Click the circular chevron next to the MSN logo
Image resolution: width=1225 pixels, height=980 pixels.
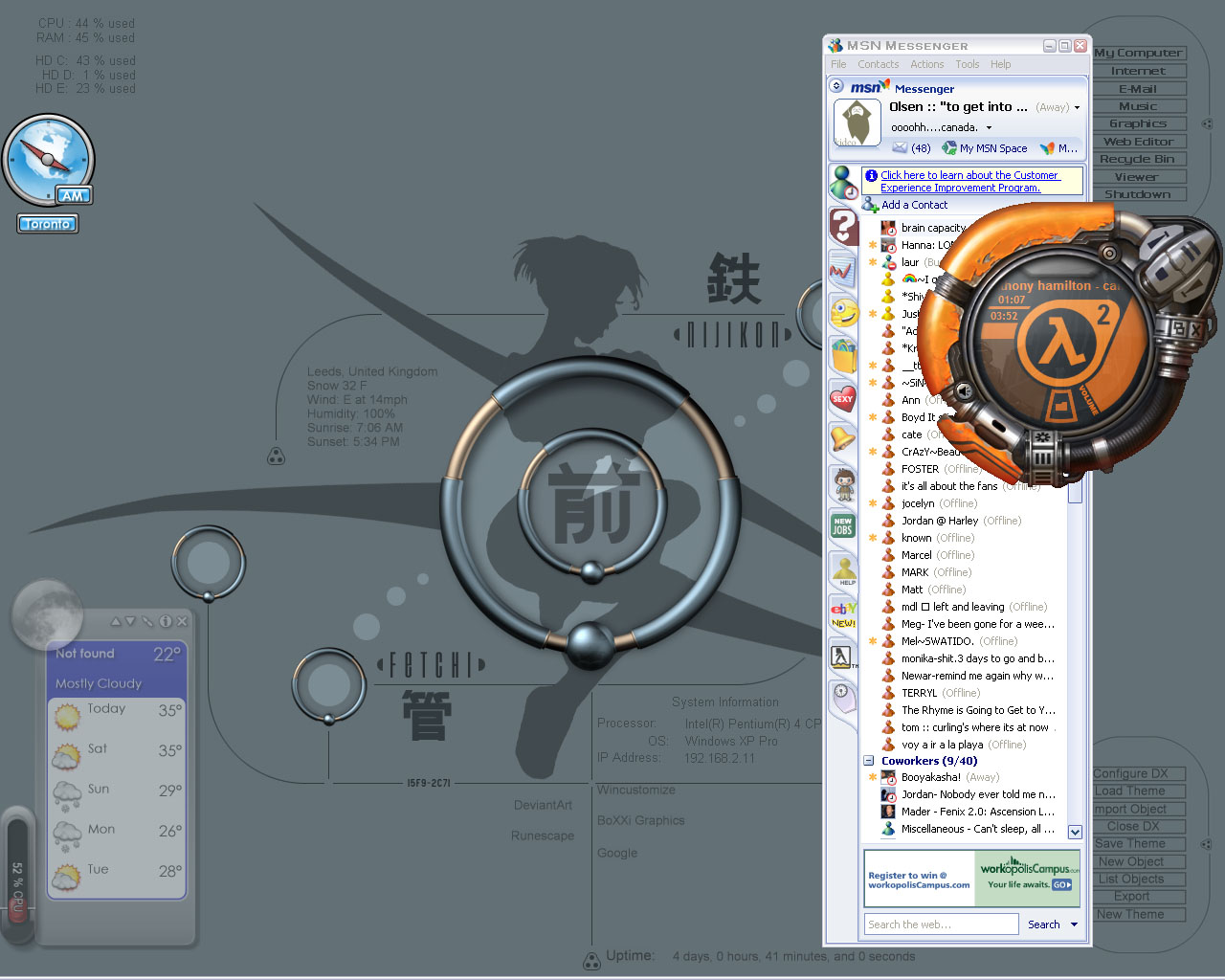click(x=835, y=86)
